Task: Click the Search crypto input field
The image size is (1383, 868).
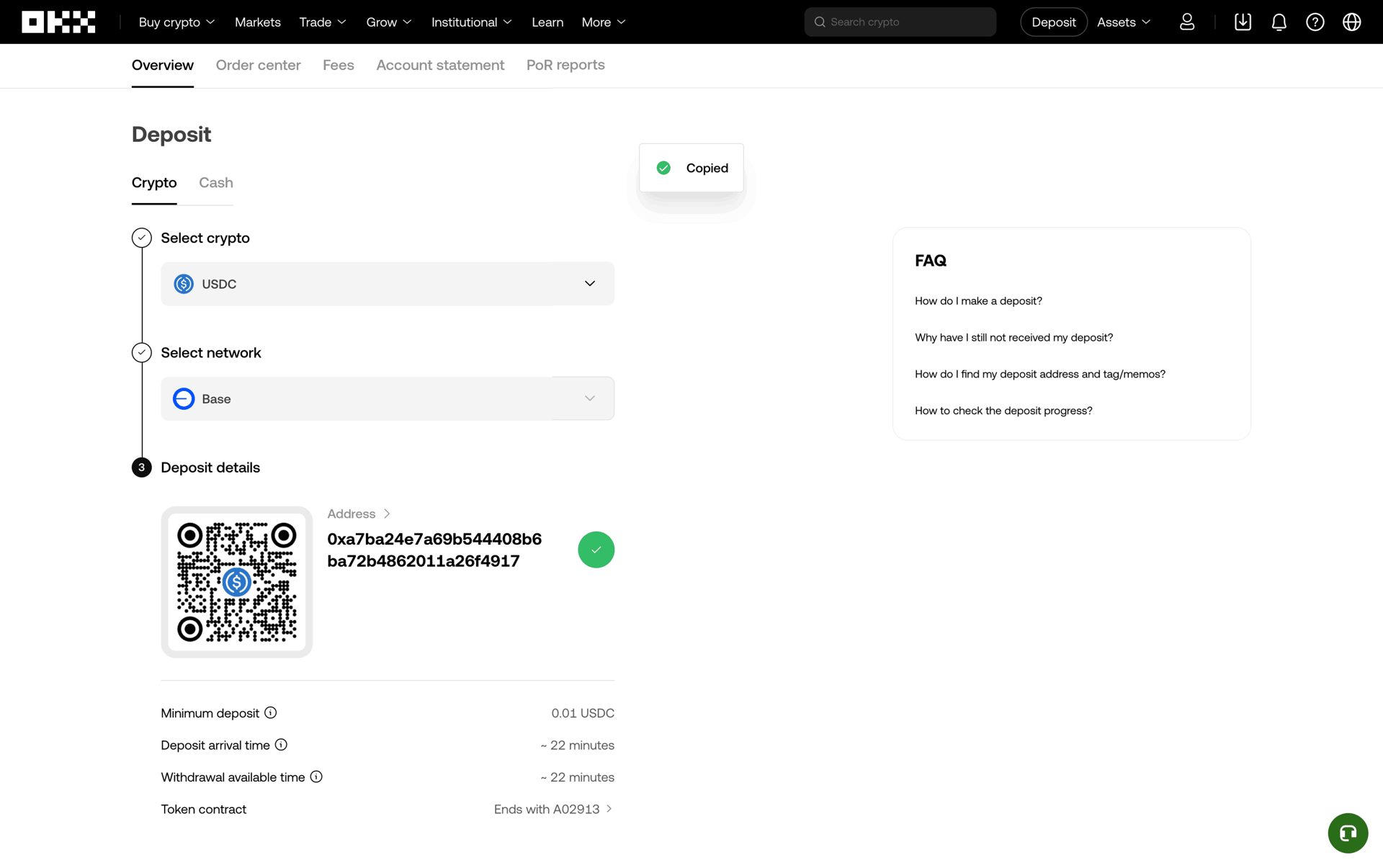Action: pos(900,22)
